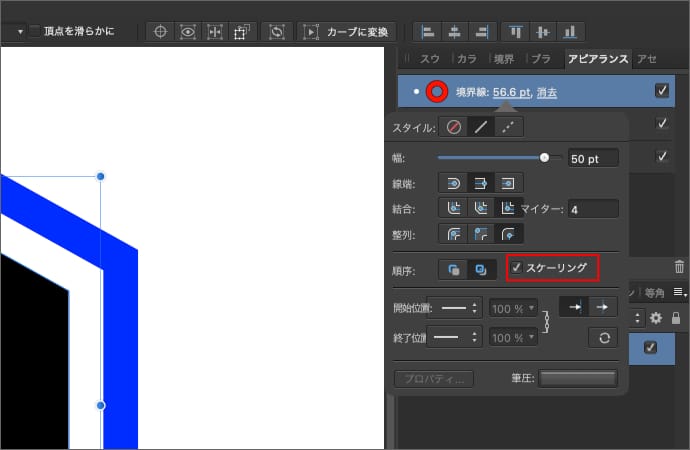Select the round cap line end option
Screen dimensions: 690x450
[x=453, y=183]
